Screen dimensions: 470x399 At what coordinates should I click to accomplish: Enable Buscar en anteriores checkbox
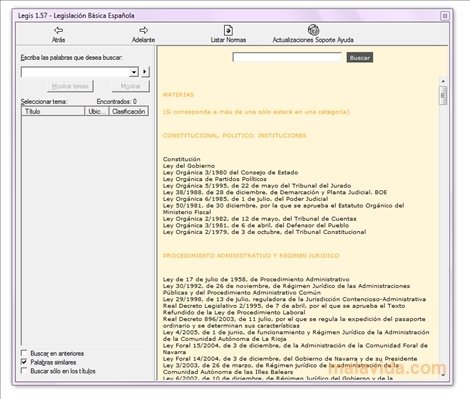click(24, 353)
